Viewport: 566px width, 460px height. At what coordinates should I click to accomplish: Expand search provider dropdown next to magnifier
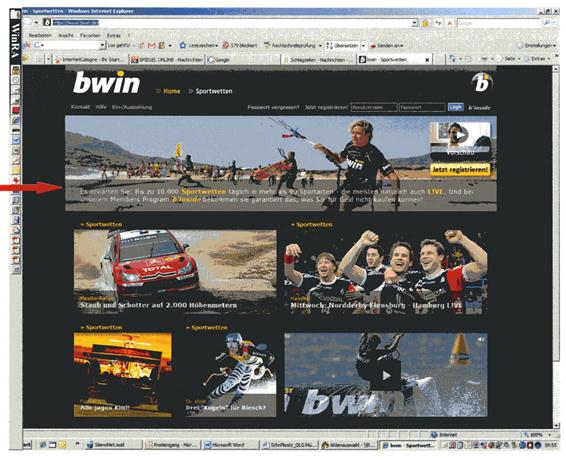[x=554, y=23]
